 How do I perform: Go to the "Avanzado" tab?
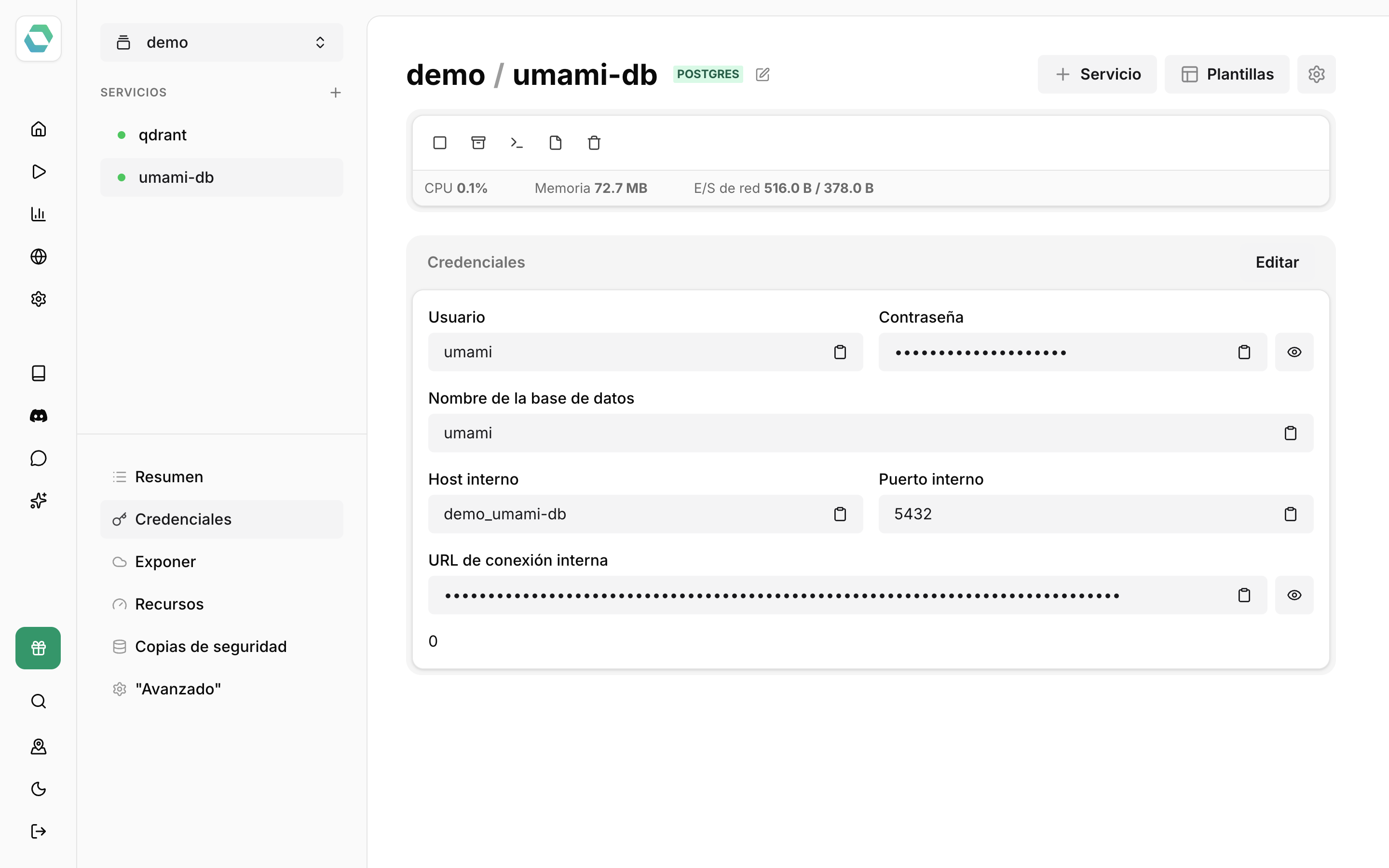pos(221,690)
